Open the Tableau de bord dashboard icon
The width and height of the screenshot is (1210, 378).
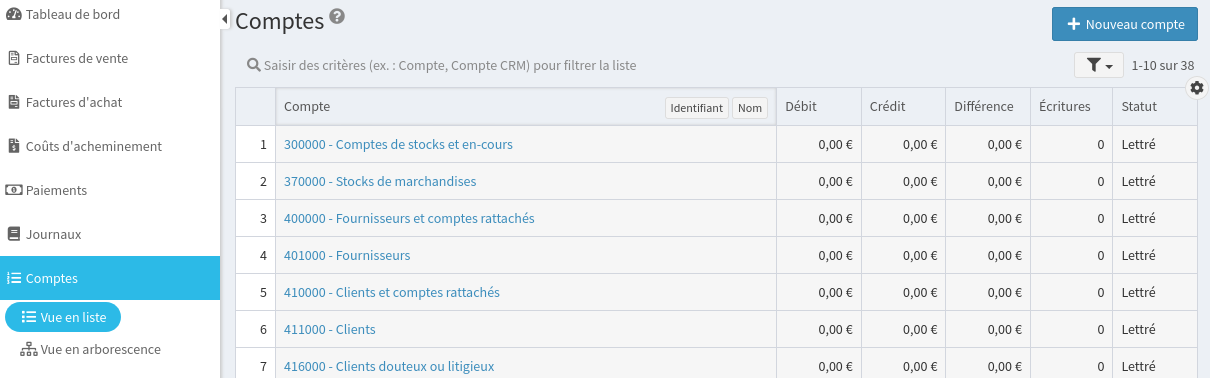tap(14, 14)
